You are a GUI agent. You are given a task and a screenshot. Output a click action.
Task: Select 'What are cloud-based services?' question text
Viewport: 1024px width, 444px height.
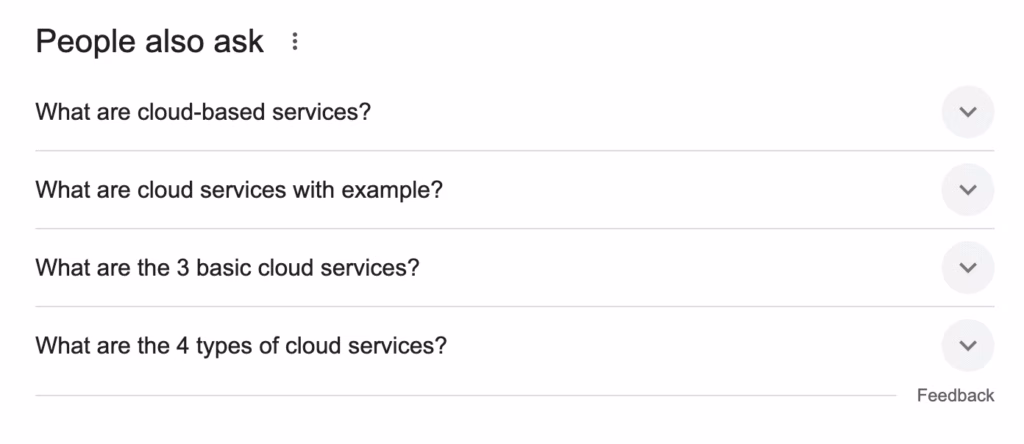pyautogui.click(x=203, y=112)
